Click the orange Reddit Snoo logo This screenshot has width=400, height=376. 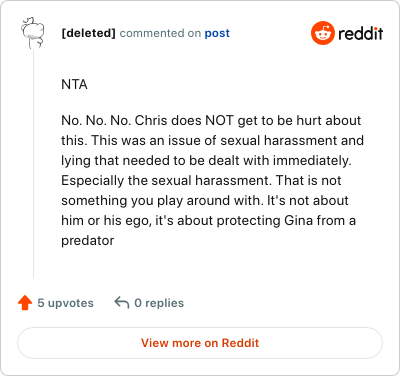323,33
